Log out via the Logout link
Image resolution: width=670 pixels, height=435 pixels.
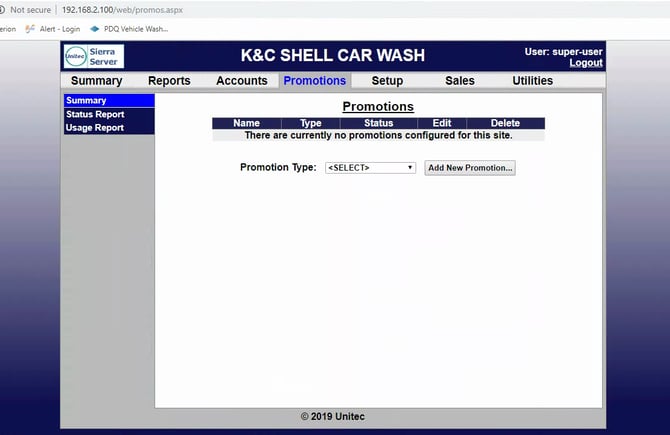click(585, 63)
